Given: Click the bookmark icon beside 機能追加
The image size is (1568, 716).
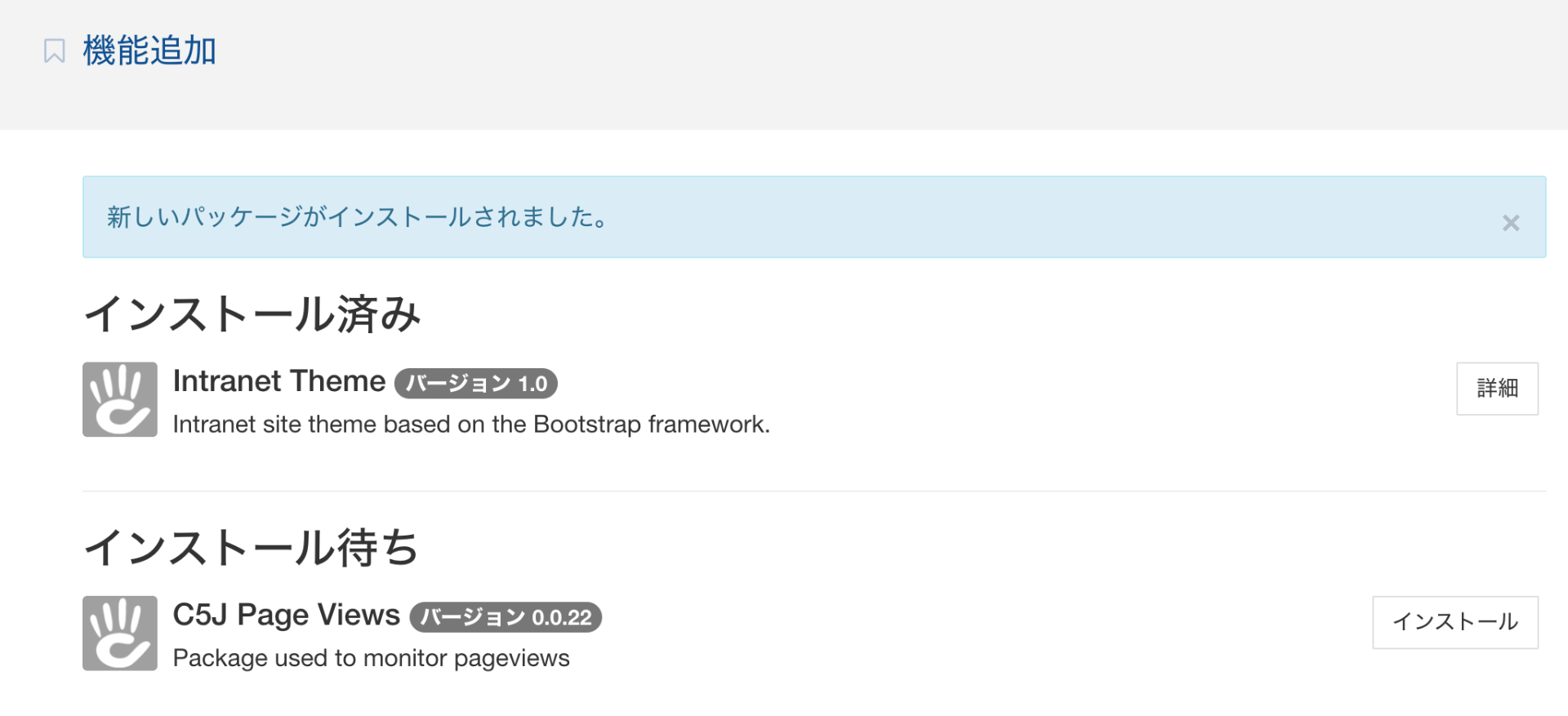Looking at the screenshot, I should 54,51.
